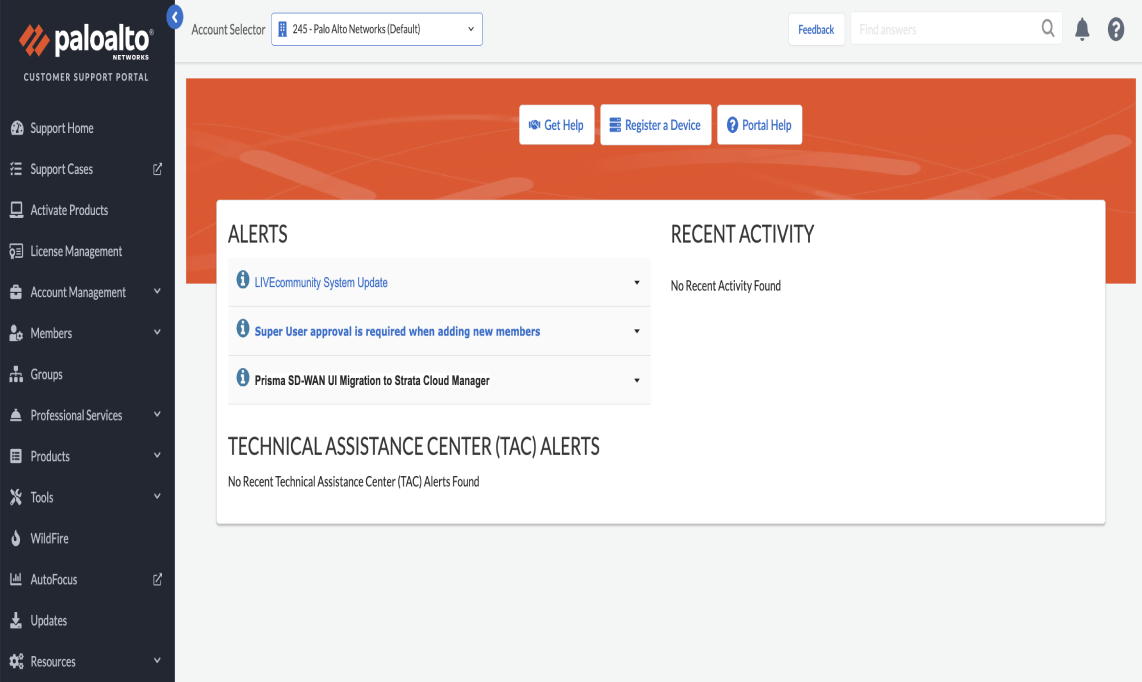Open LIVEcommunity System Update link
This screenshot has width=1142, height=682.
pos(321,283)
